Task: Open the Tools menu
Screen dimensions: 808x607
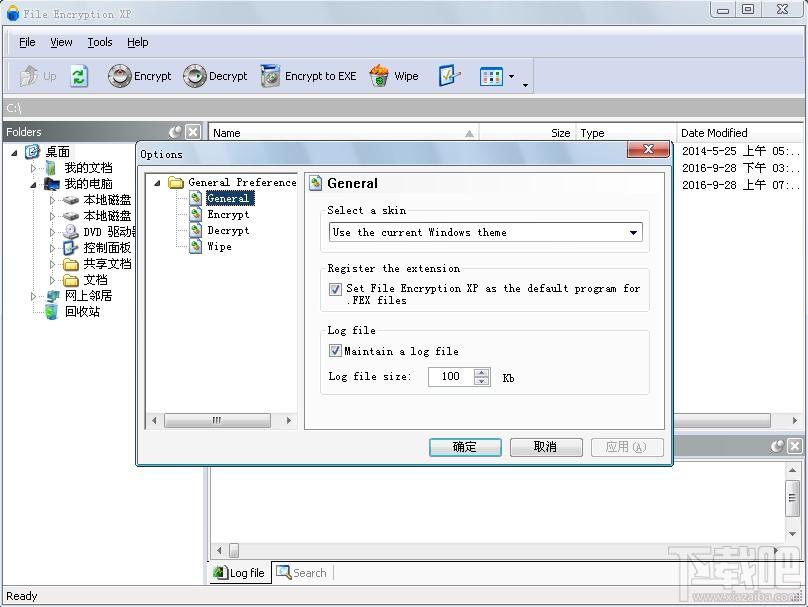Action: click(100, 42)
